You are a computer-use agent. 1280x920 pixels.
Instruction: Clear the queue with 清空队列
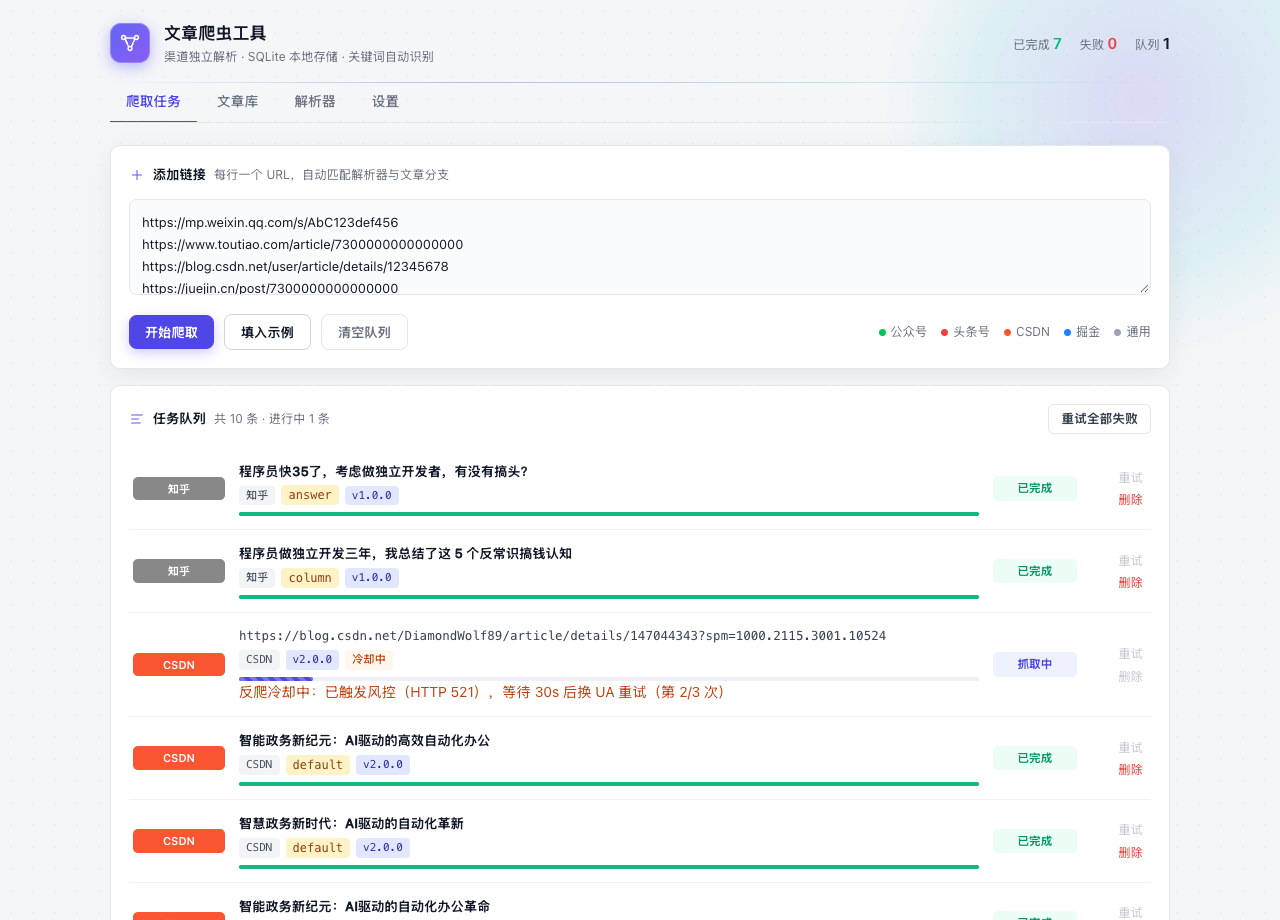[364, 332]
